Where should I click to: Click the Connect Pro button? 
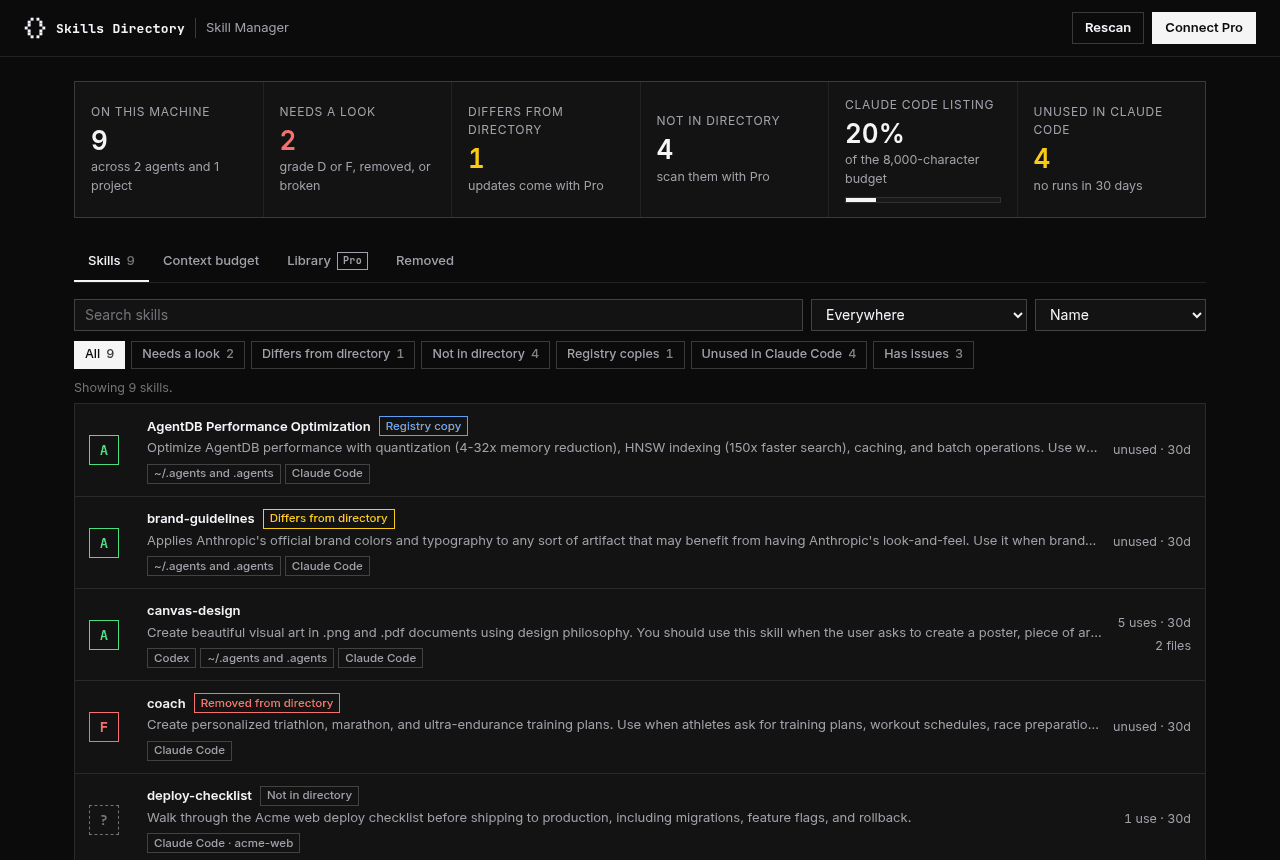1204,28
